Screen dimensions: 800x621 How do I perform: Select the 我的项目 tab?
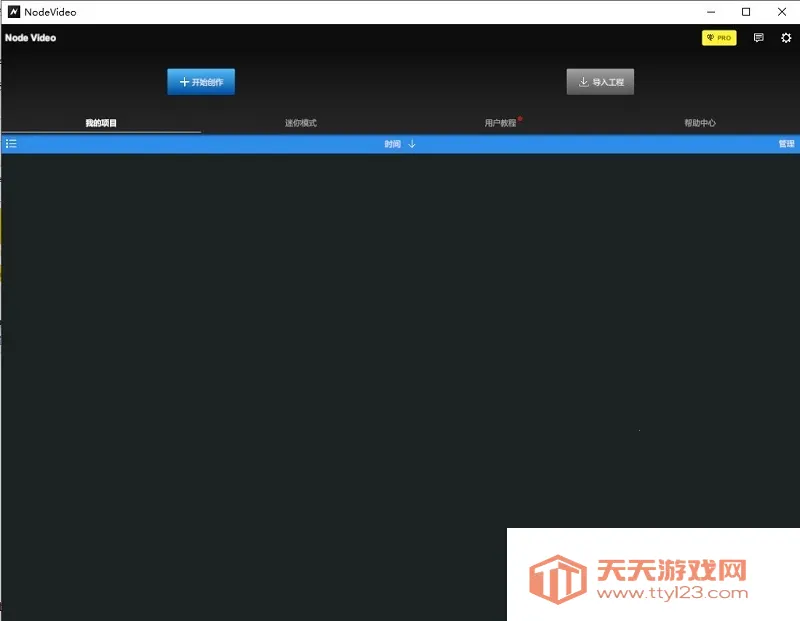point(99,122)
